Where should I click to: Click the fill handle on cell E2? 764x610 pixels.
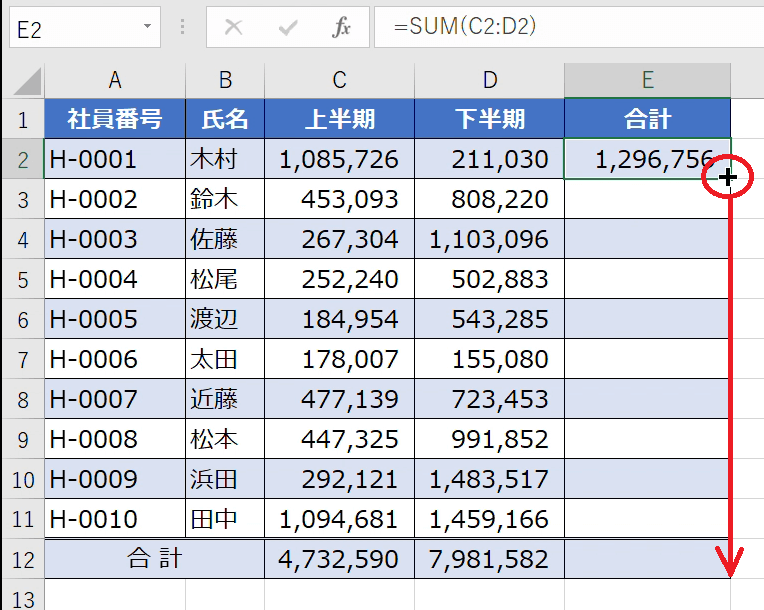(729, 178)
